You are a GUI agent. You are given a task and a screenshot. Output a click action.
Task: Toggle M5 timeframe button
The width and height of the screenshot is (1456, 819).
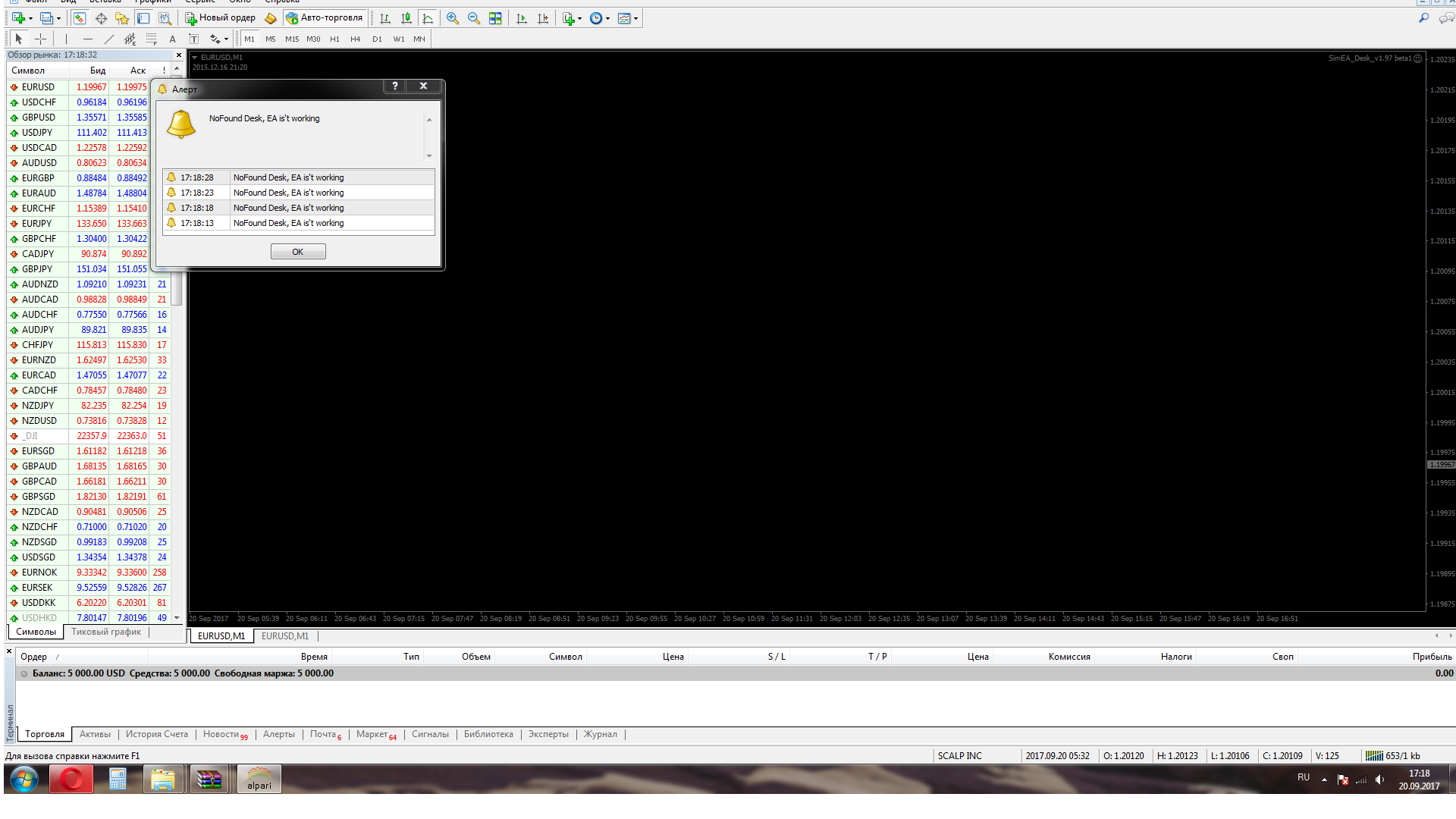coord(271,39)
